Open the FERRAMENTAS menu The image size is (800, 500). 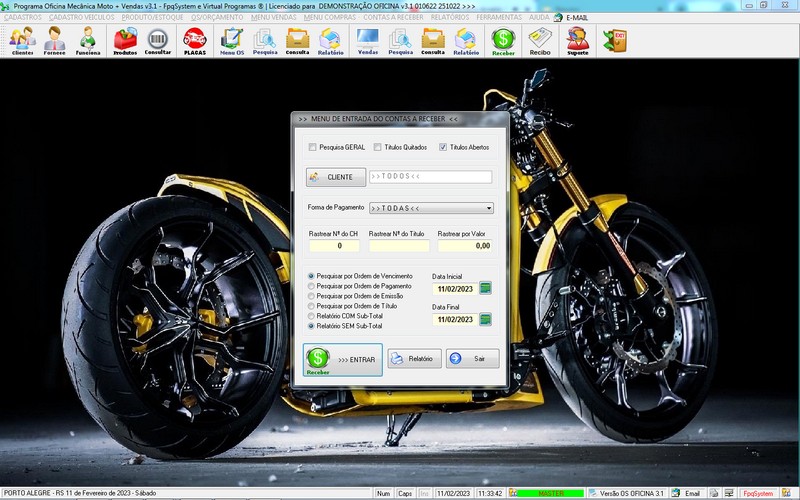tap(499, 17)
